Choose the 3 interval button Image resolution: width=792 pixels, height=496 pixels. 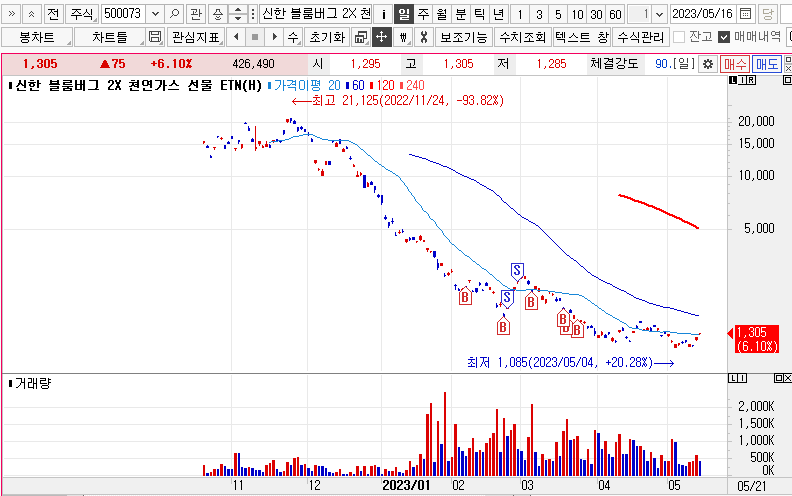[x=539, y=14]
